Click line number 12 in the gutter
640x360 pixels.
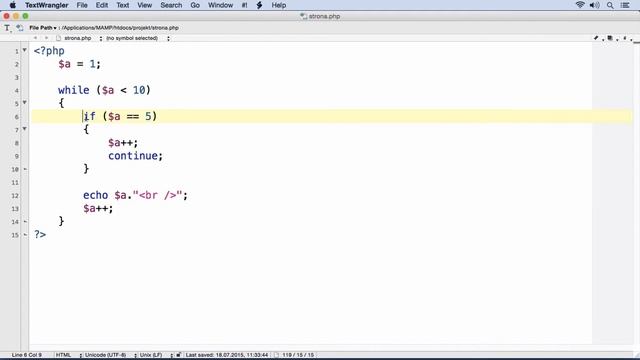pyautogui.click(x=15, y=196)
